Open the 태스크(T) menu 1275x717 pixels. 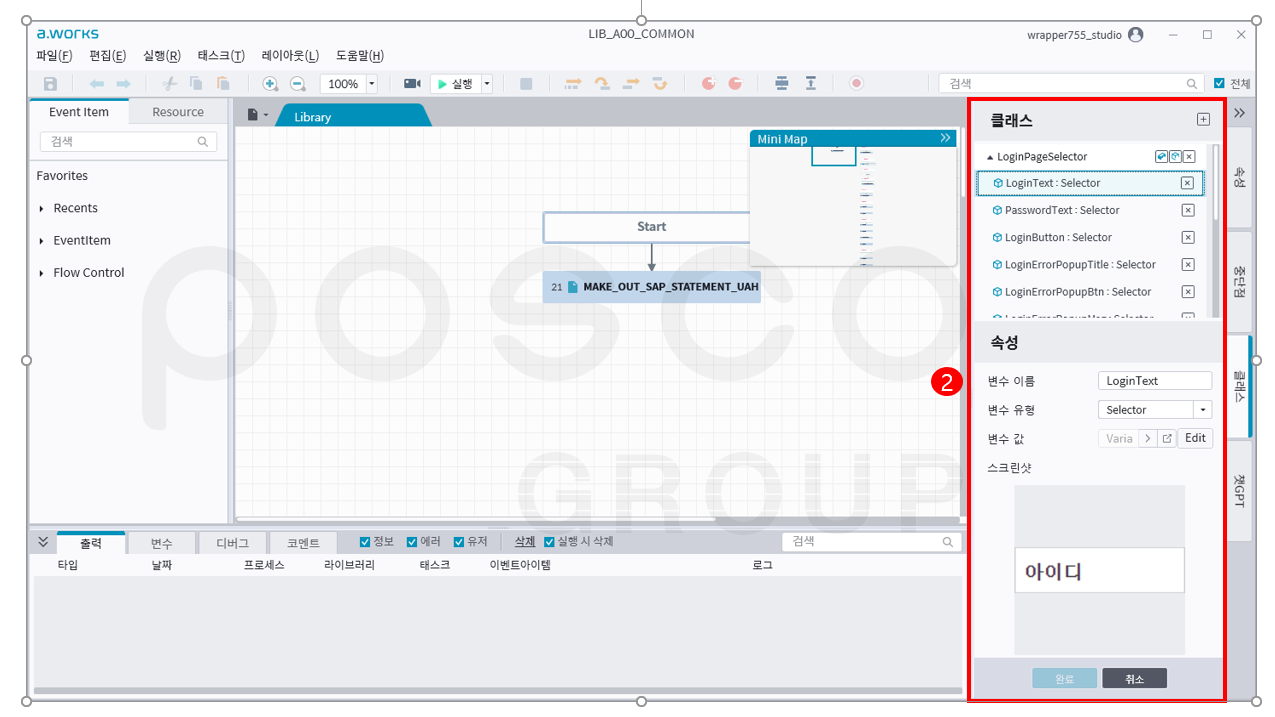point(220,56)
